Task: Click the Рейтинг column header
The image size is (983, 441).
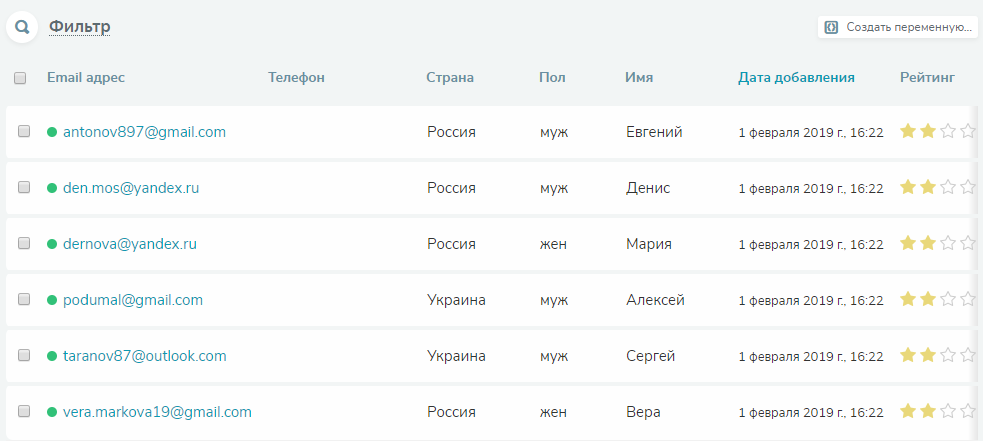Action: 927,77
